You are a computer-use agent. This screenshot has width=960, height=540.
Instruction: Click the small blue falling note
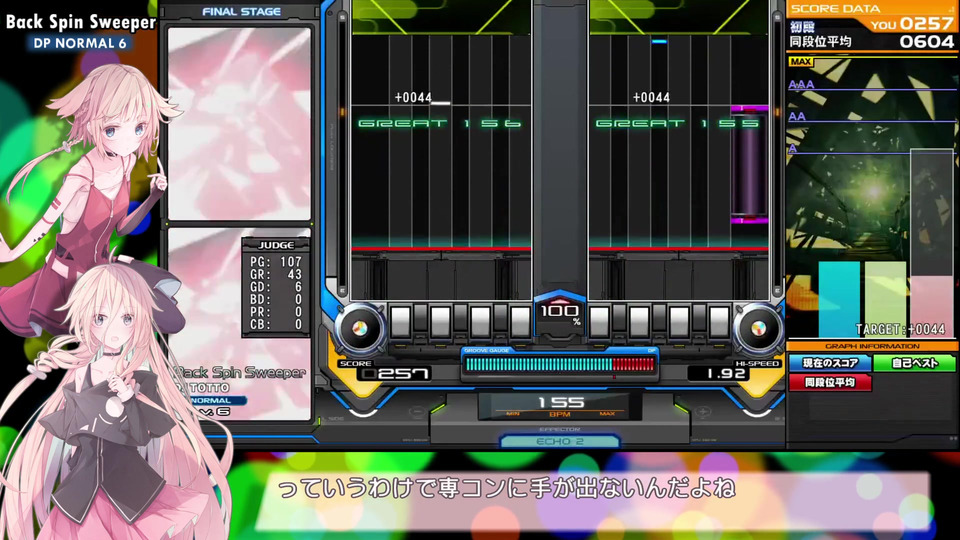659,42
